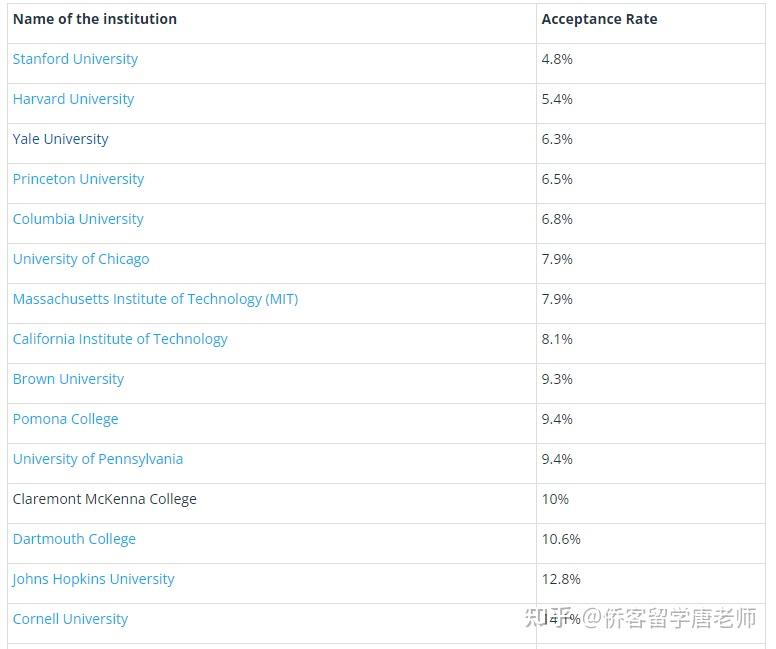Open the Dartmouth College link
Screen dimensions: 776x649
(x=74, y=539)
